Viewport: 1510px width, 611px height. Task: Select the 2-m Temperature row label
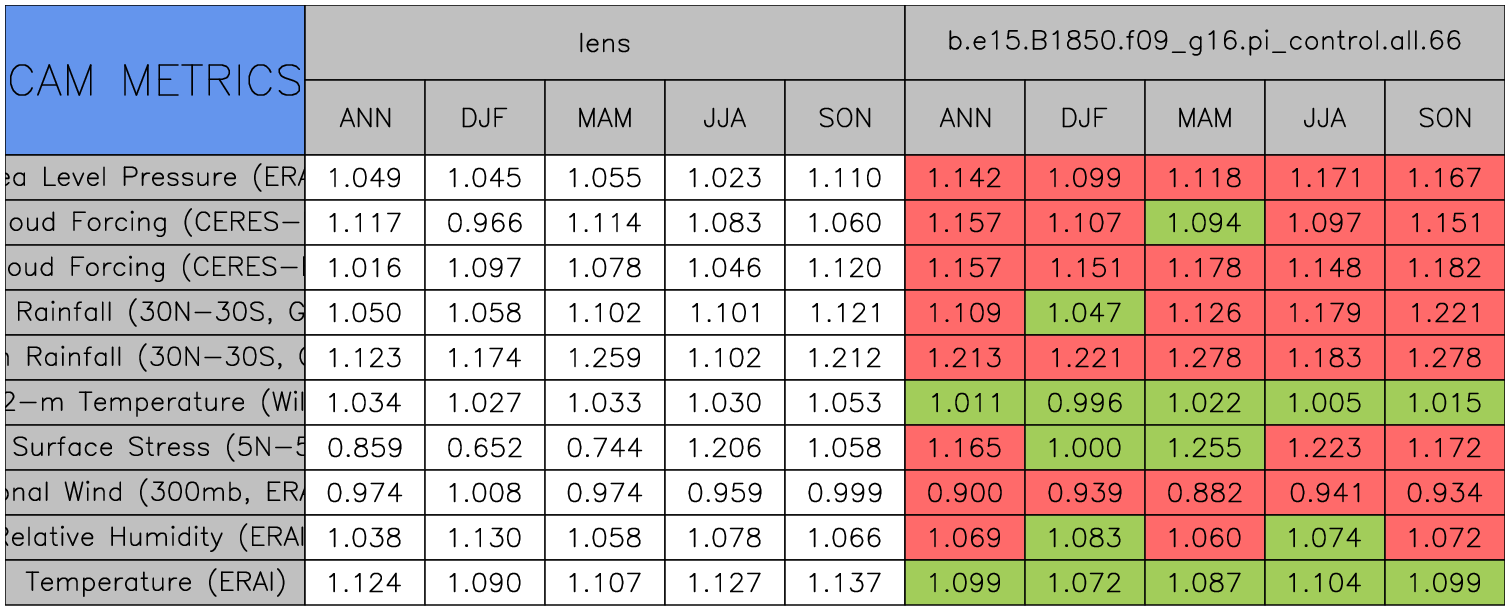coord(154,403)
